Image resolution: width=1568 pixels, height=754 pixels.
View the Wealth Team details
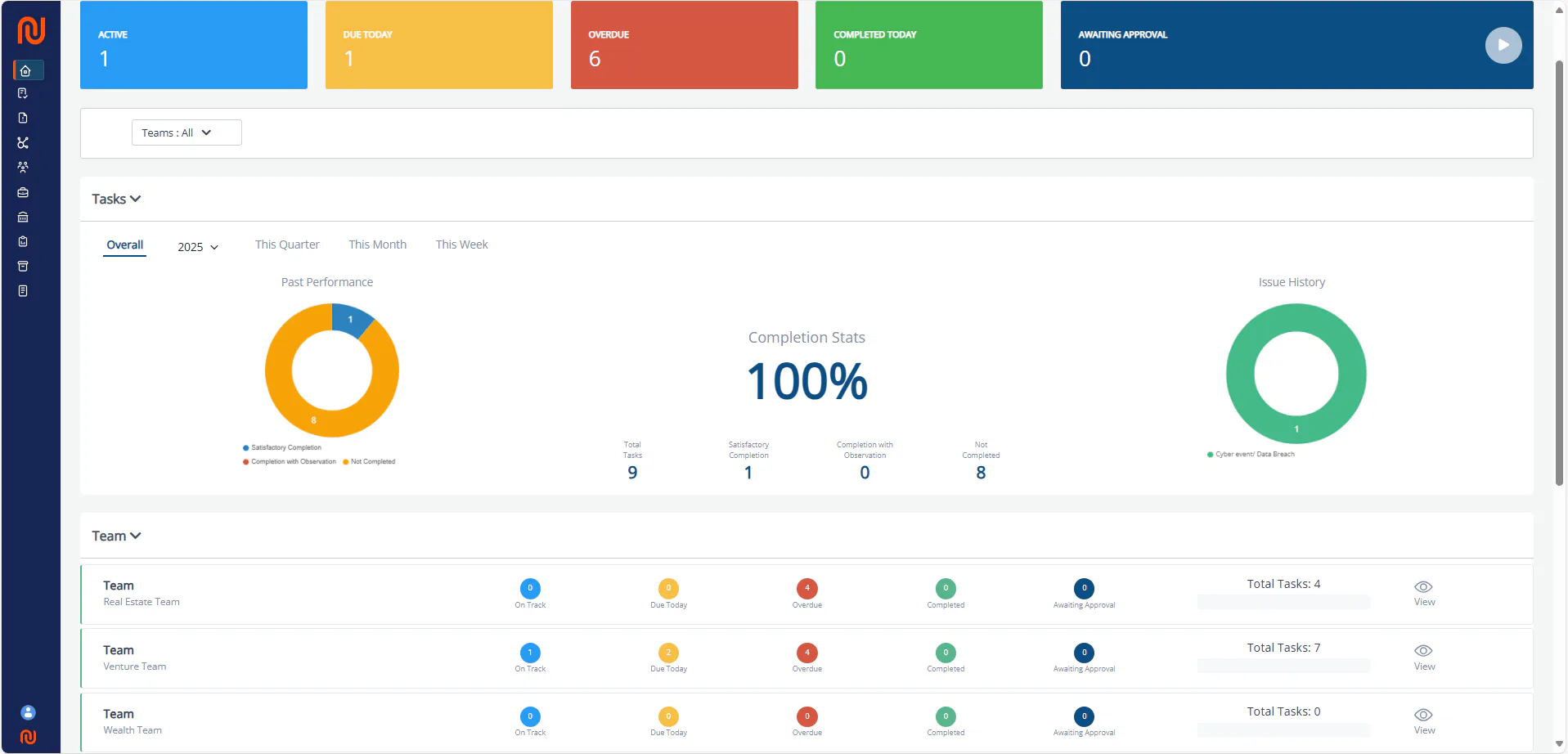pos(1423,721)
